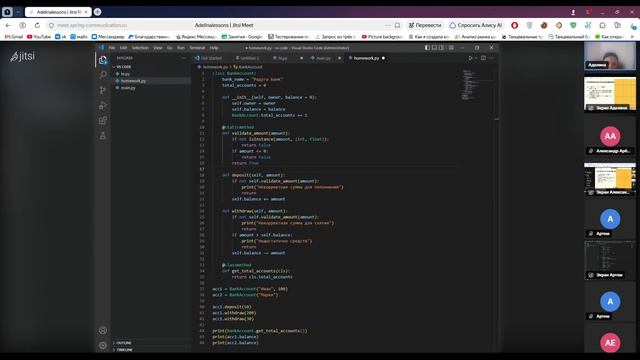The width and height of the screenshot is (640, 360).
Task: Run the Python file with the play button
Action: [x=470, y=58]
